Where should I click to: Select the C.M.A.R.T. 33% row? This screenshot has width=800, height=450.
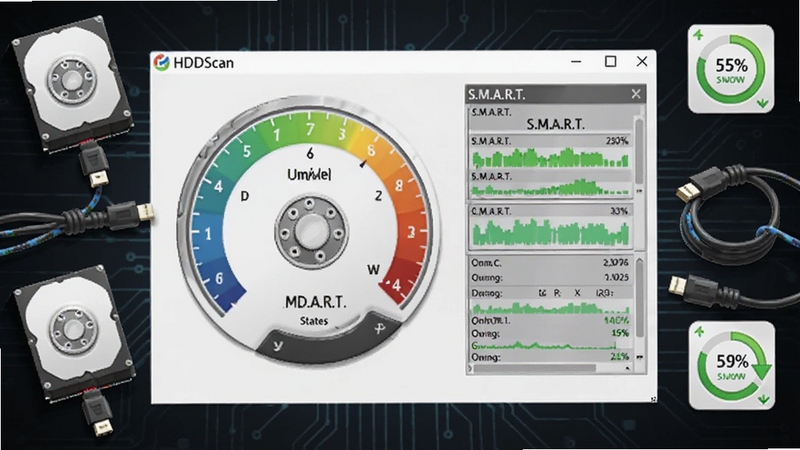550,211
